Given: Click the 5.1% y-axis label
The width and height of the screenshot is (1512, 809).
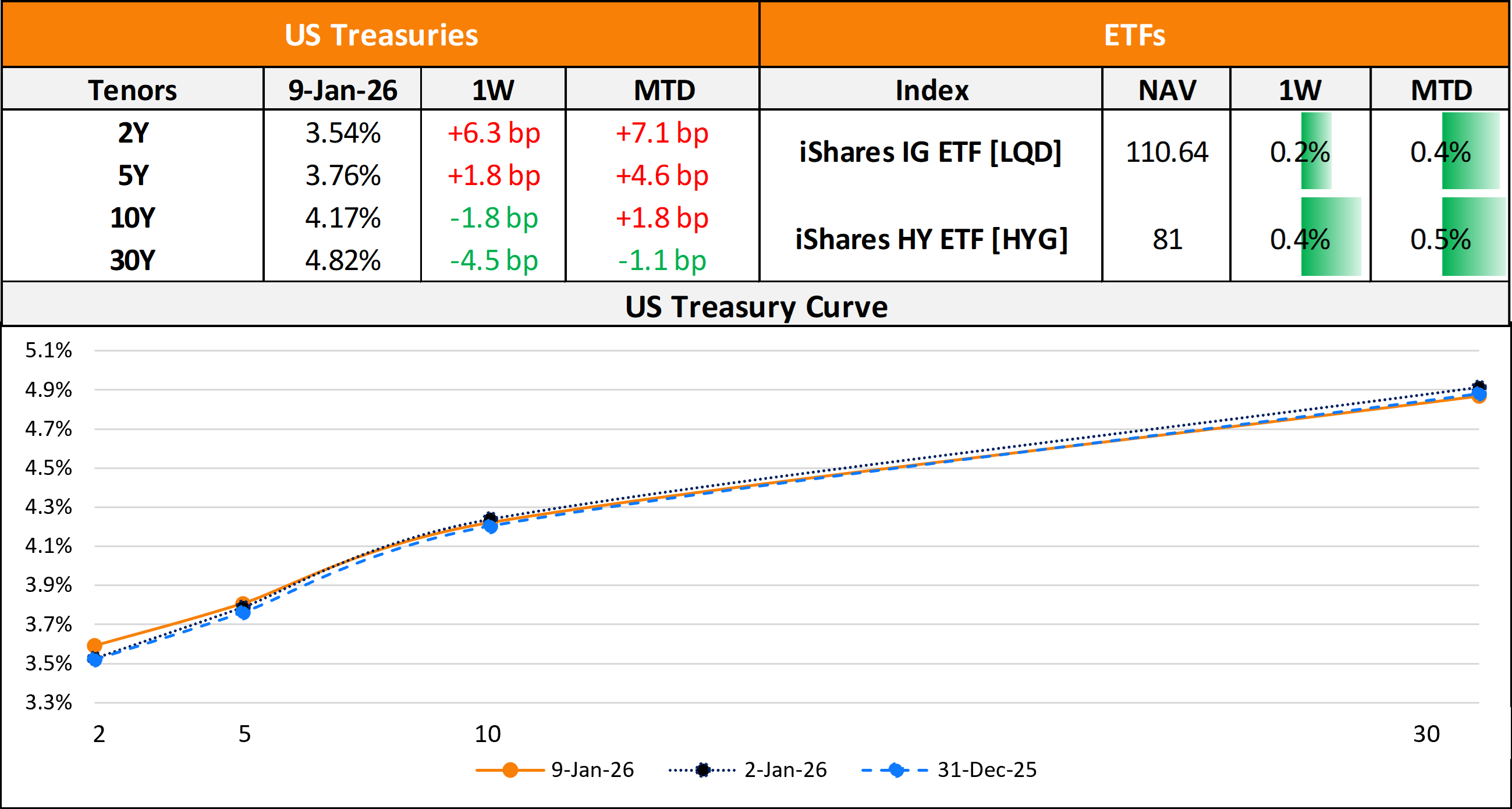Looking at the screenshot, I should pyautogui.click(x=48, y=350).
